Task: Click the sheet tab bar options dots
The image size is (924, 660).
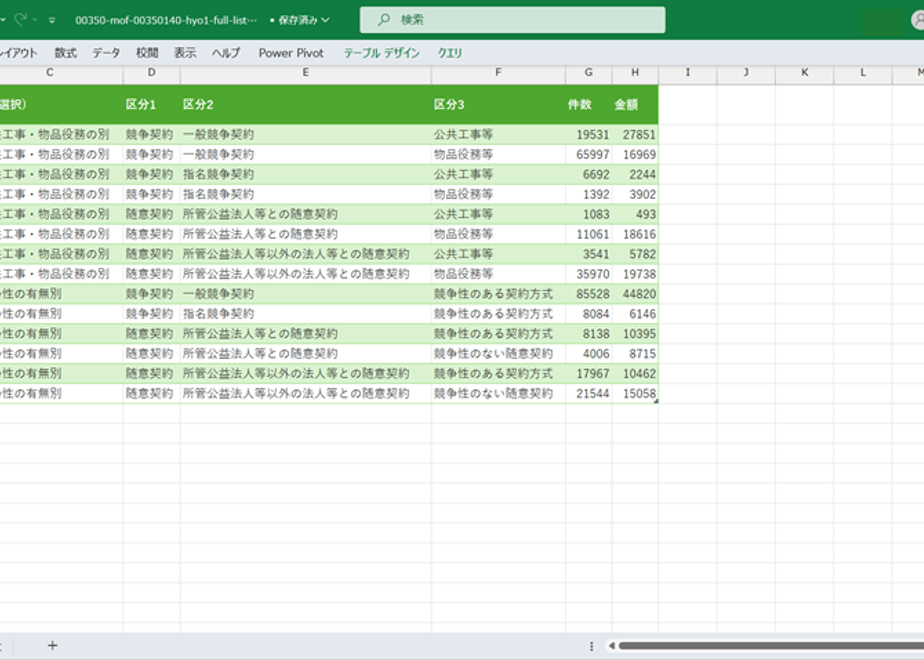Action: coord(591,646)
